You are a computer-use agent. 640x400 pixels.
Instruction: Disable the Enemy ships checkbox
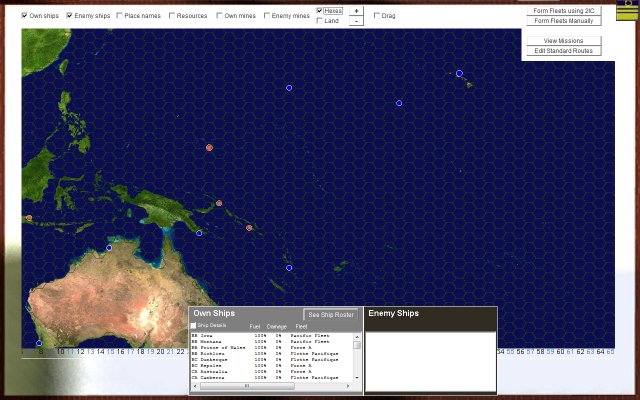point(70,16)
